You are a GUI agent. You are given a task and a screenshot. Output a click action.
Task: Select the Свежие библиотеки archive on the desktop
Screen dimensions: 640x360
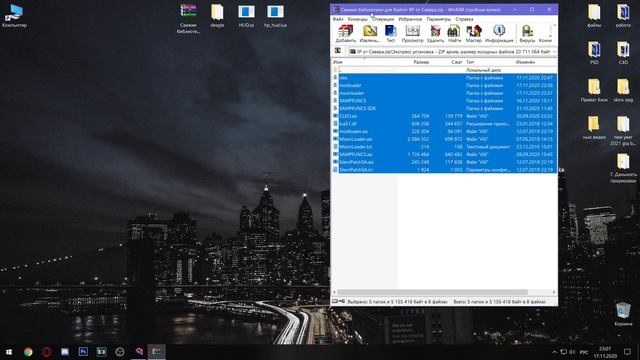(x=189, y=18)
